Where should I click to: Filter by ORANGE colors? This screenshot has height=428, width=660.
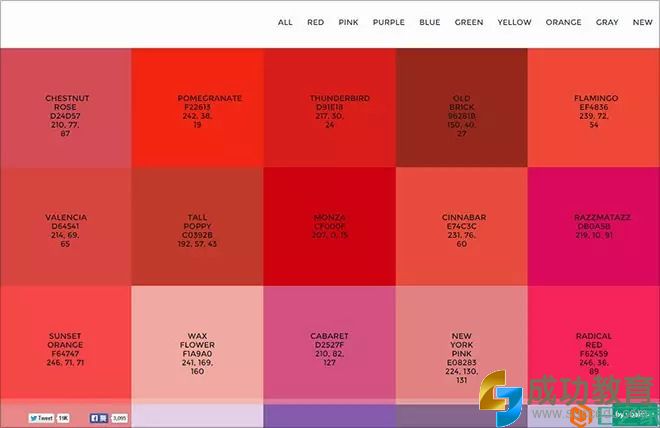[x=563, y=22]
